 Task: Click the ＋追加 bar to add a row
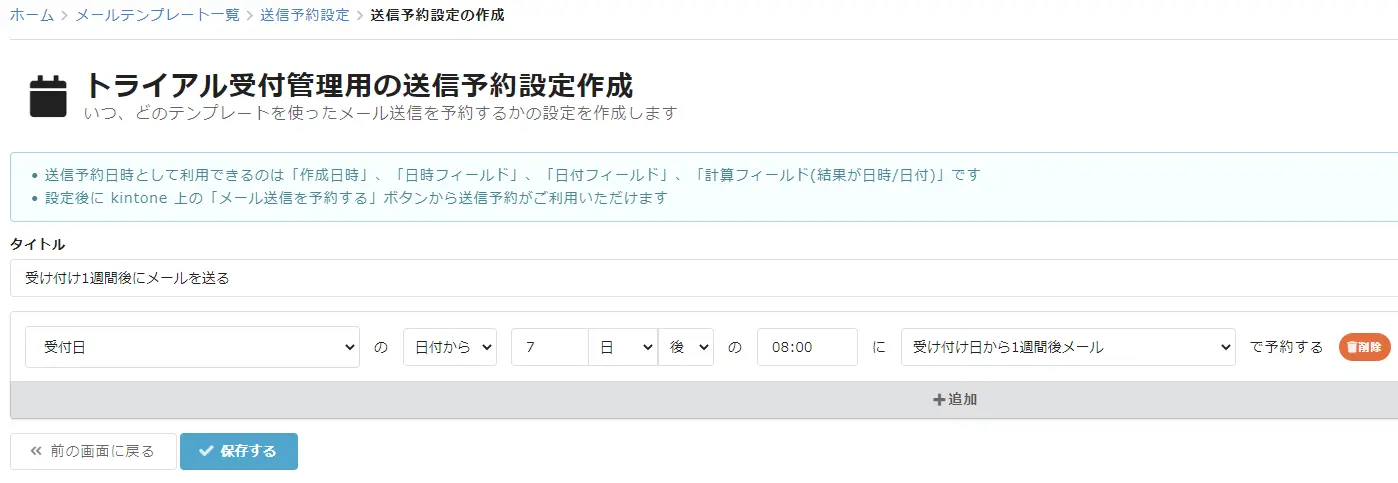(704, 399)
